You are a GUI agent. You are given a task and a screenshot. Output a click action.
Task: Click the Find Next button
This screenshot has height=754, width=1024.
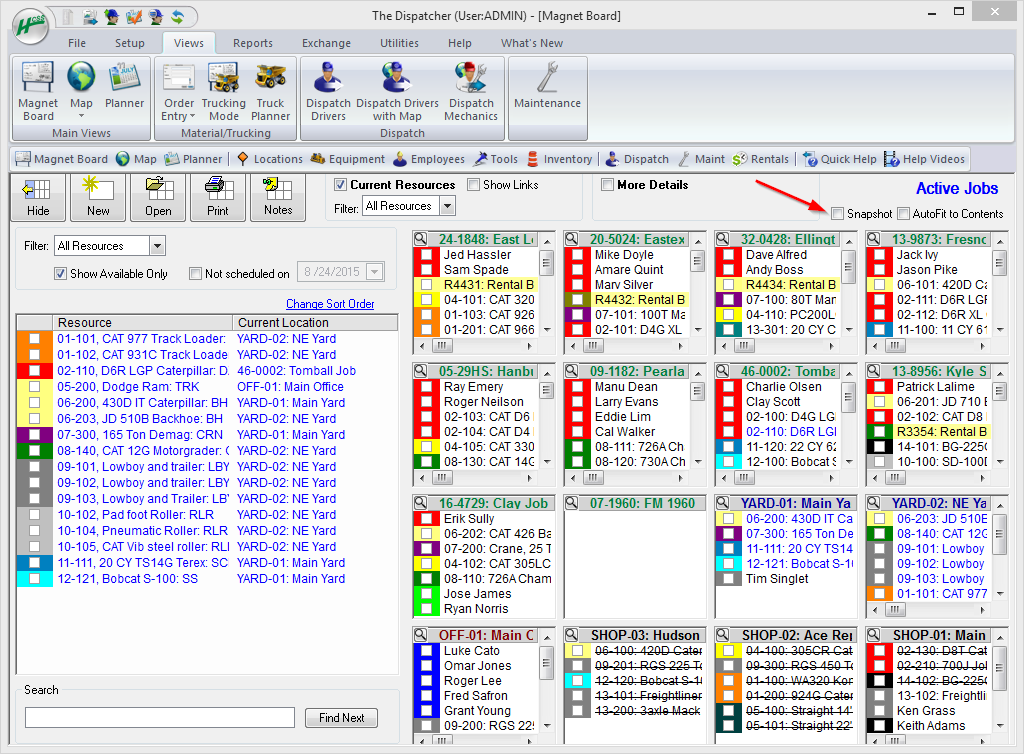pyautogui.click(x=342, y=718)
